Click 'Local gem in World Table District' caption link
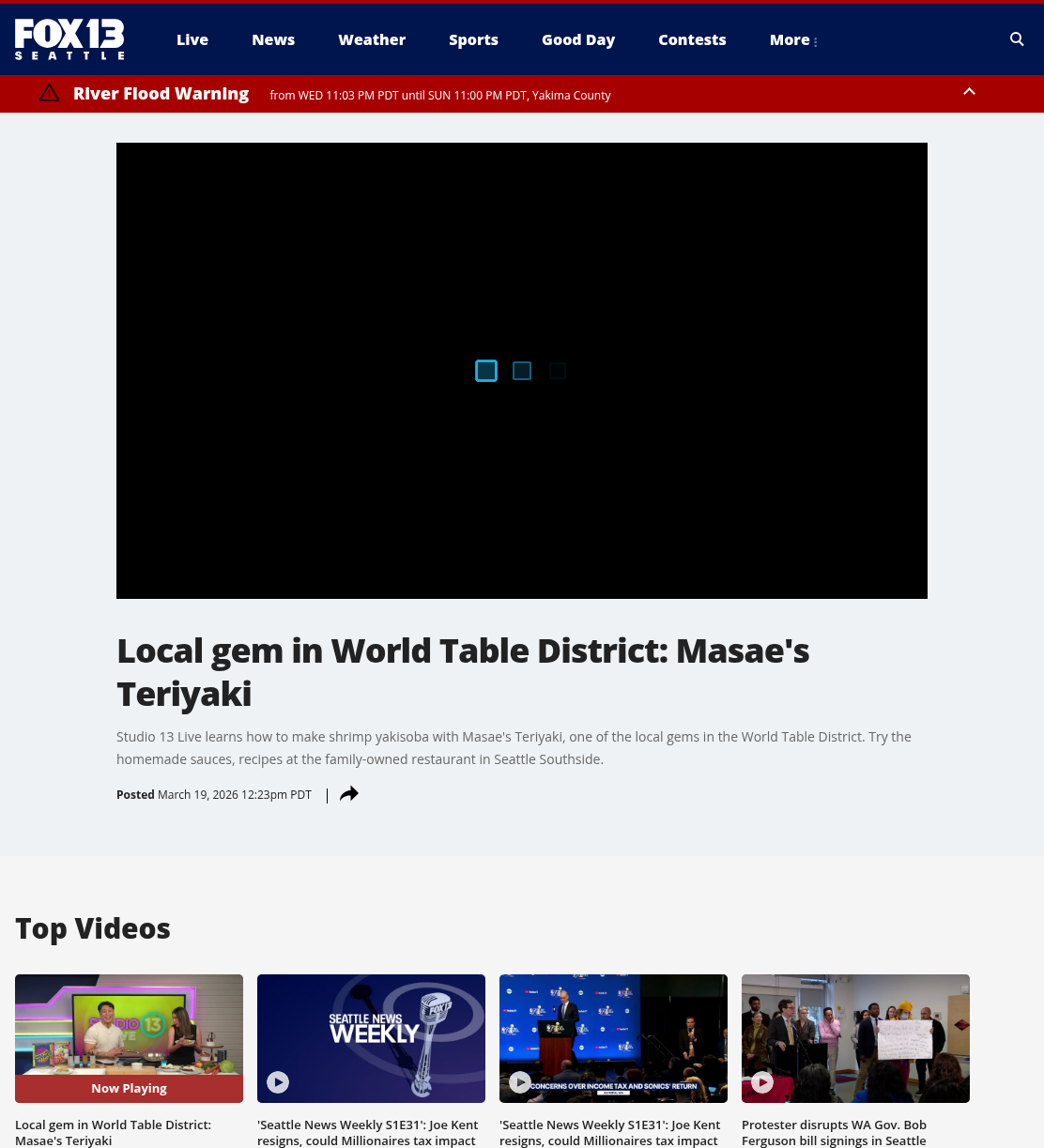The image size is (1044, 1148). tap(114, 1133)
